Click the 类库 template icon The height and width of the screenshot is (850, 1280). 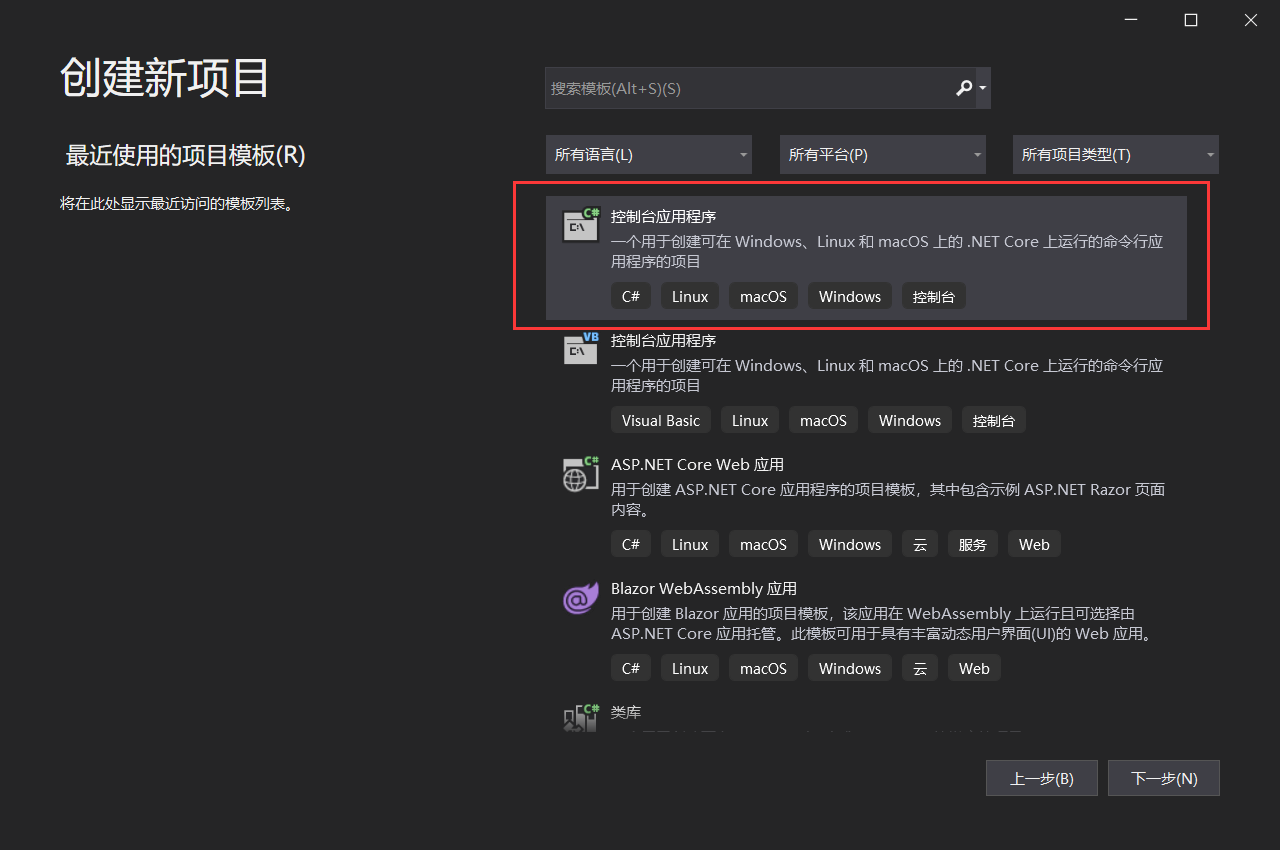pos(580,718)
